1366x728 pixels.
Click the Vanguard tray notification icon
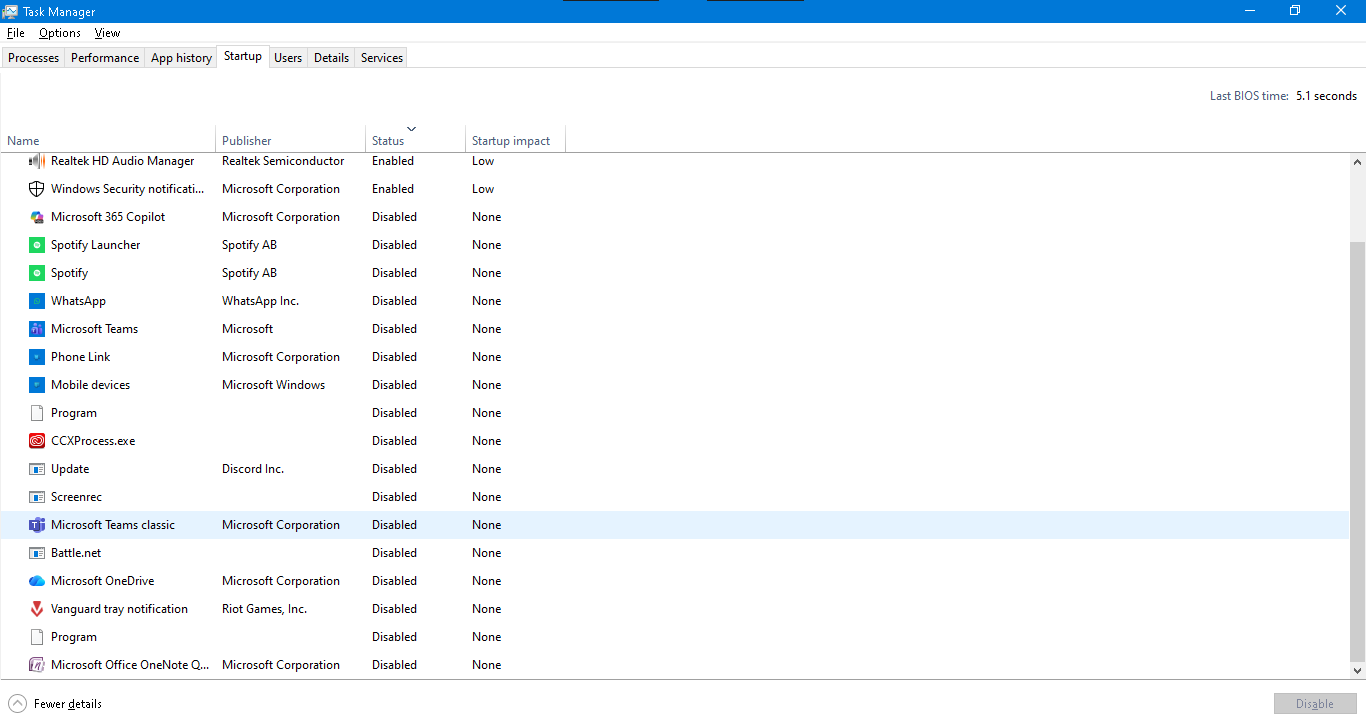[x=37, y=609]
